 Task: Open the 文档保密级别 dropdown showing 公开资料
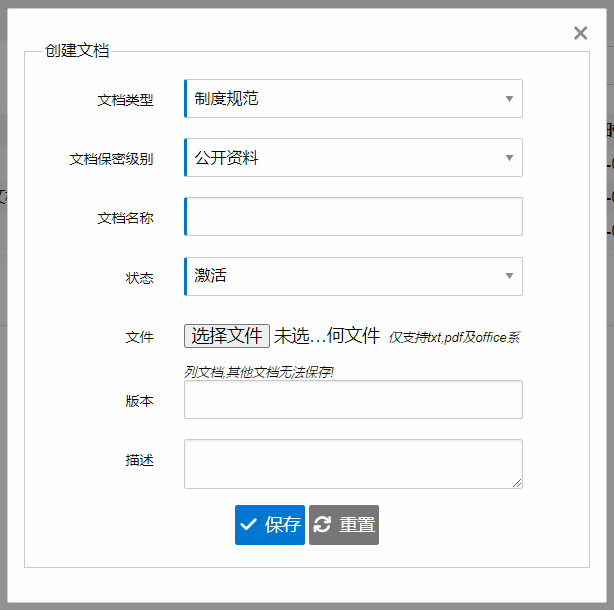353,157
